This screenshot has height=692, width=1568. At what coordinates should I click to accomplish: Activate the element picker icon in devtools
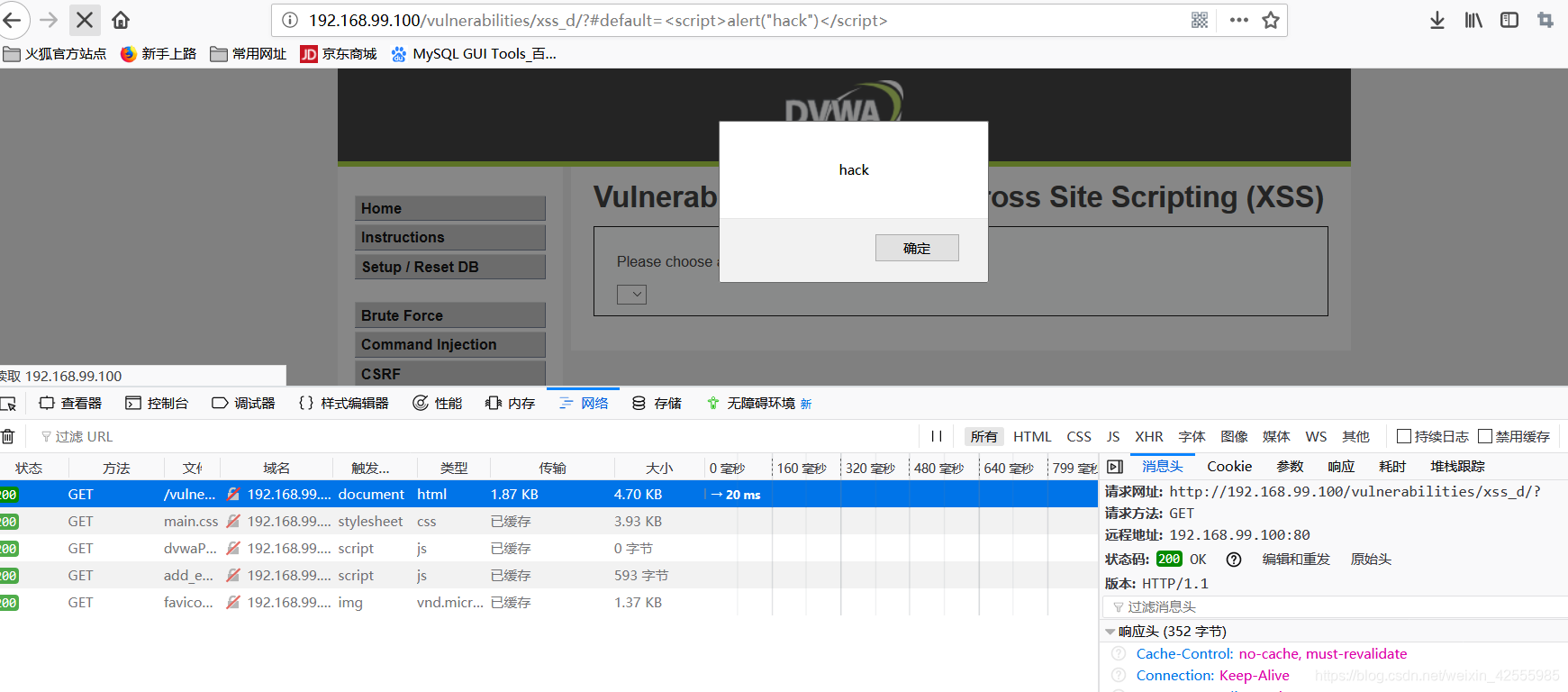coord(9,403)
